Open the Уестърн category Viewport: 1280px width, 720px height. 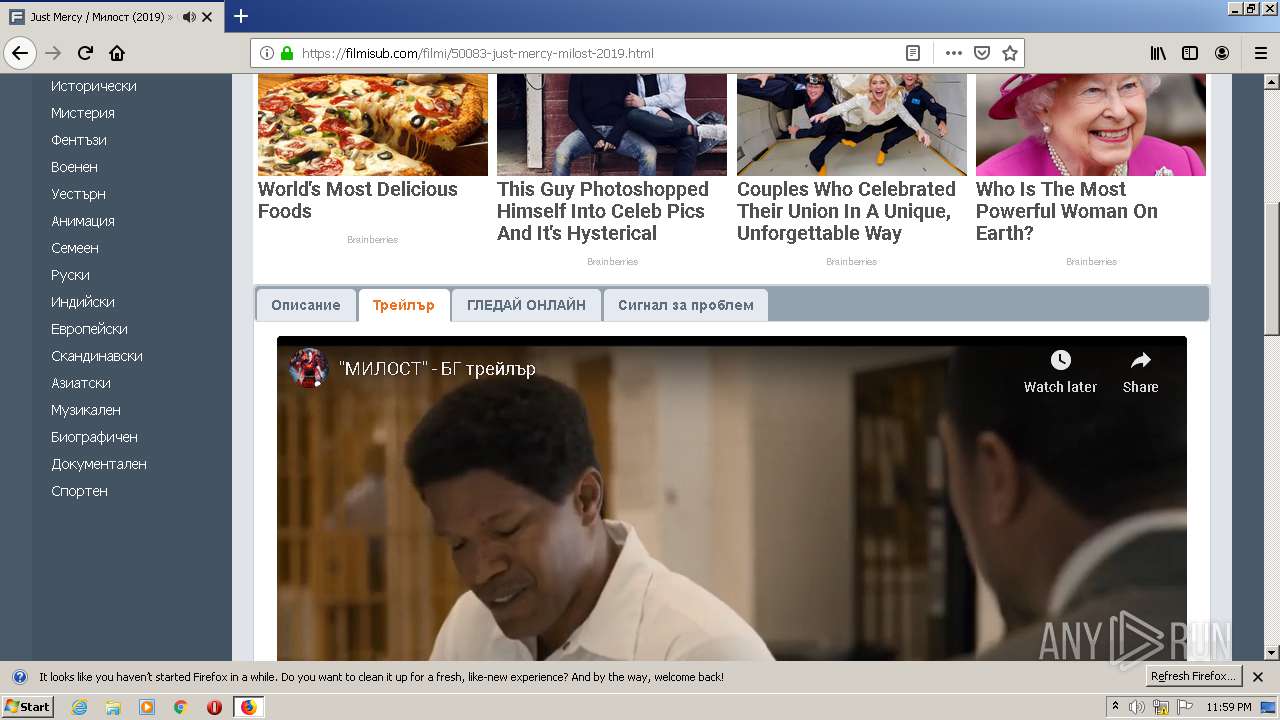[x=78, y=194]
